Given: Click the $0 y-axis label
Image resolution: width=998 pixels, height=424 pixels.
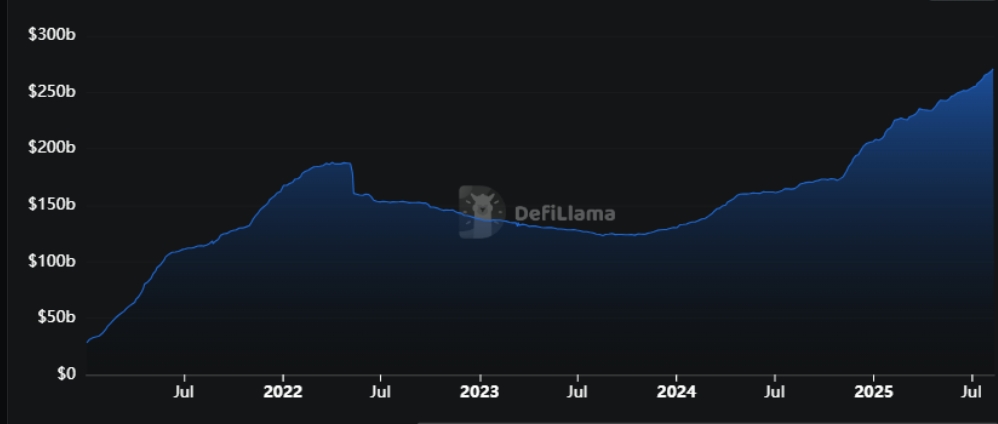Looking at the screenshot, I should 66,374.
